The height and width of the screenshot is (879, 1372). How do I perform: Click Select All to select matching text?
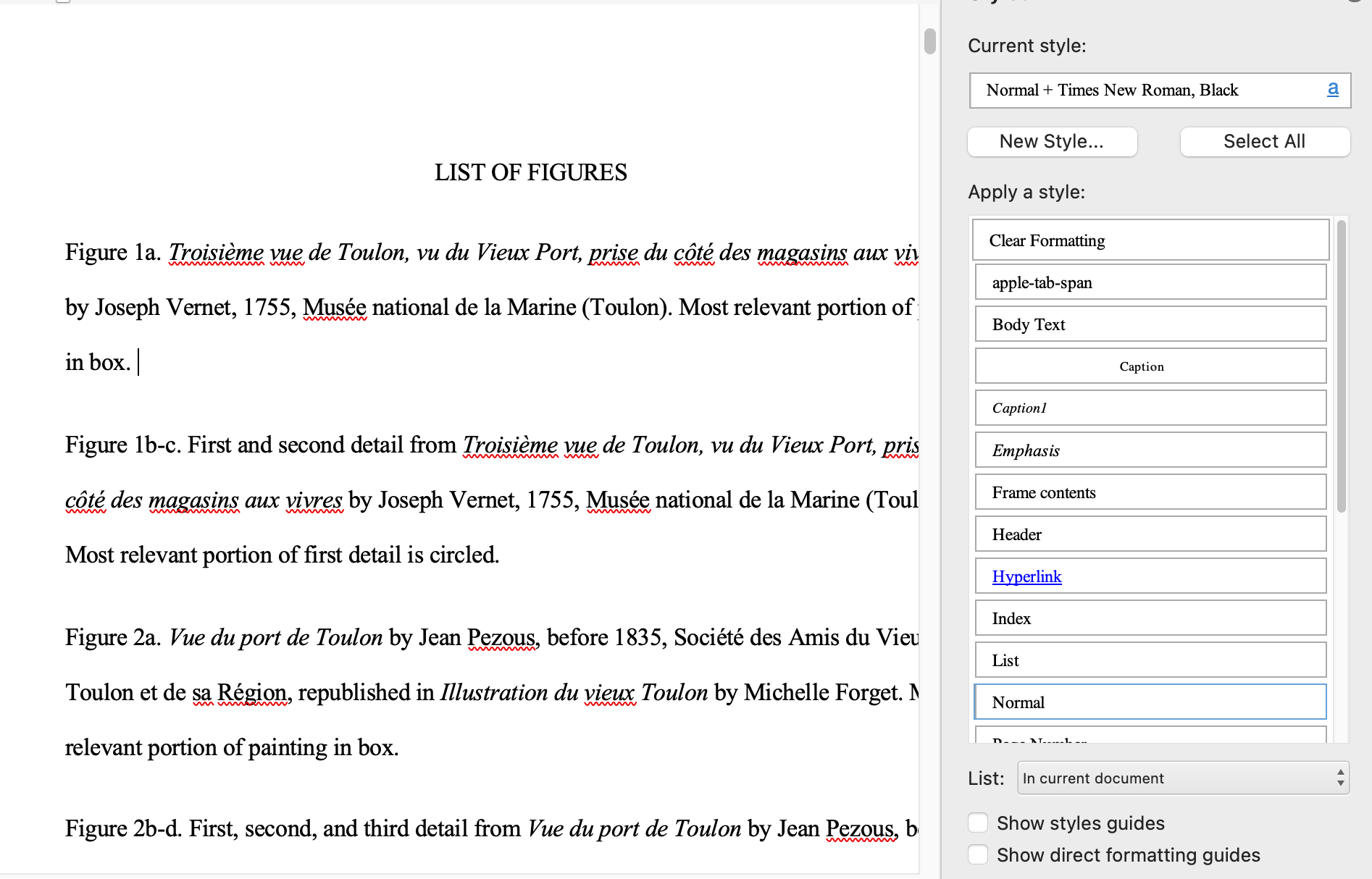click(1264, 141)
